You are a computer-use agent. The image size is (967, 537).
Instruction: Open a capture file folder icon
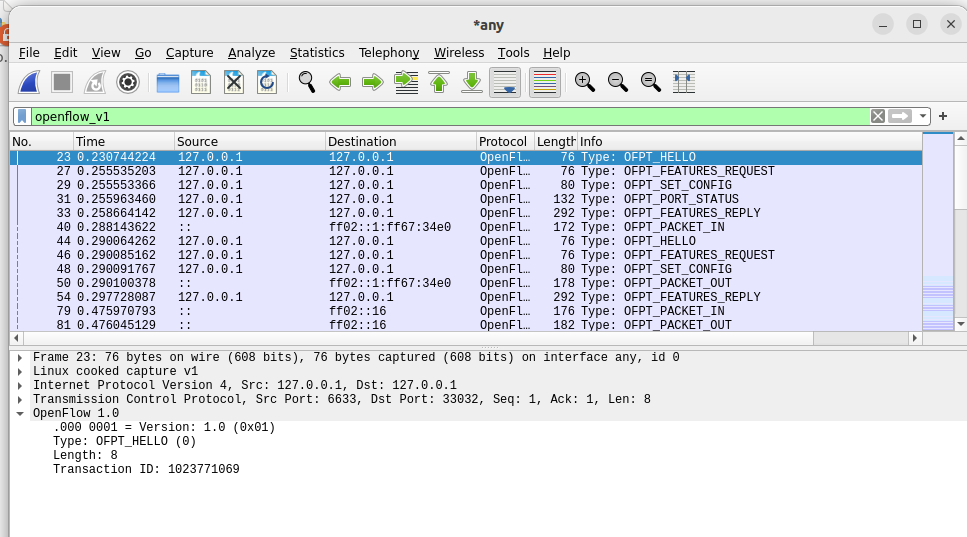click(168, 82)
